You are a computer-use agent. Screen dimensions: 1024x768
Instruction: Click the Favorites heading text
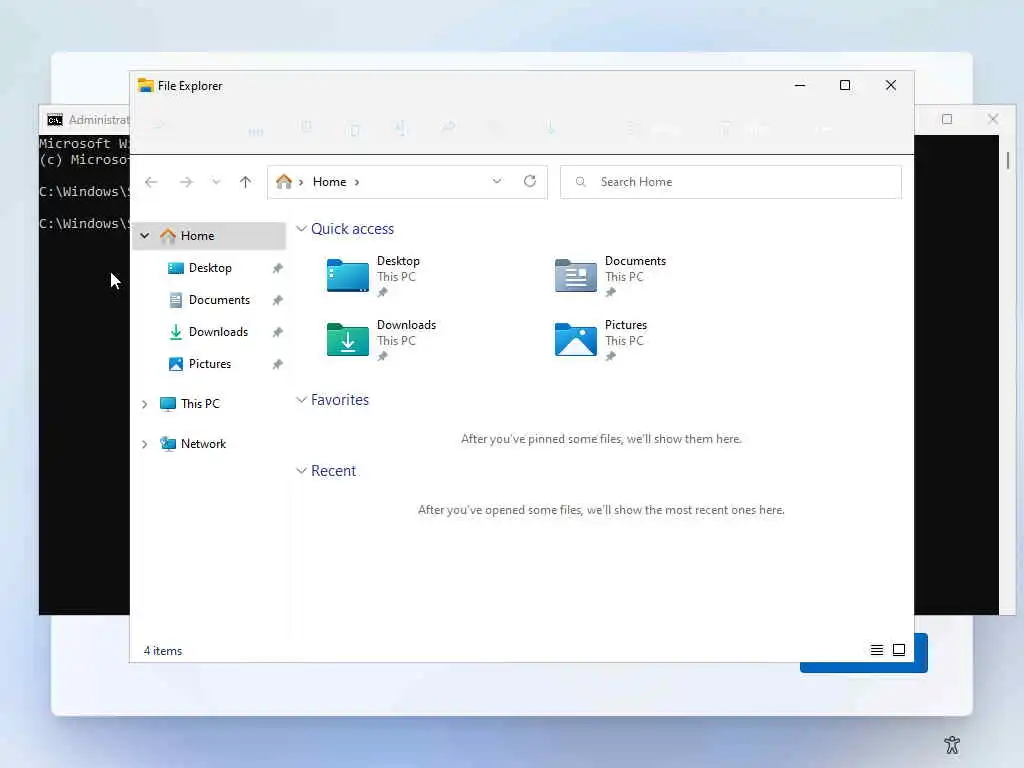pyautogui.click(x=340, y=400)
